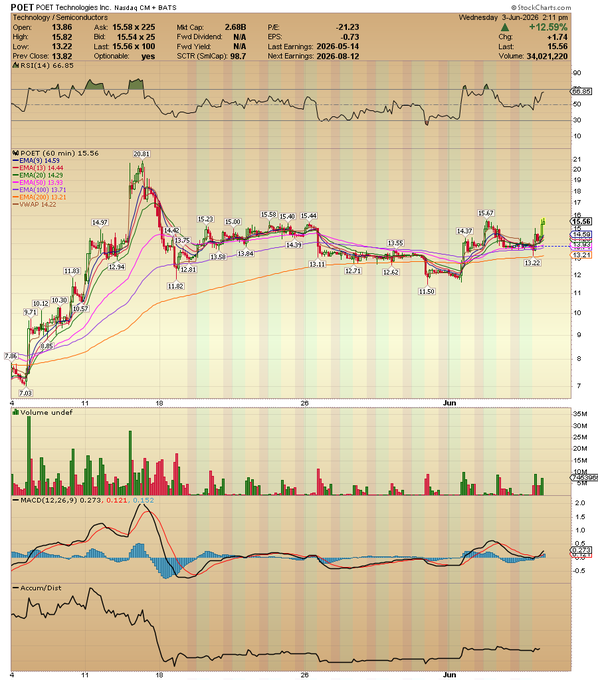Click the Next Earnings date 2026-08-12
This screenshot has width=598, height=680.
(x=338, y=56)
